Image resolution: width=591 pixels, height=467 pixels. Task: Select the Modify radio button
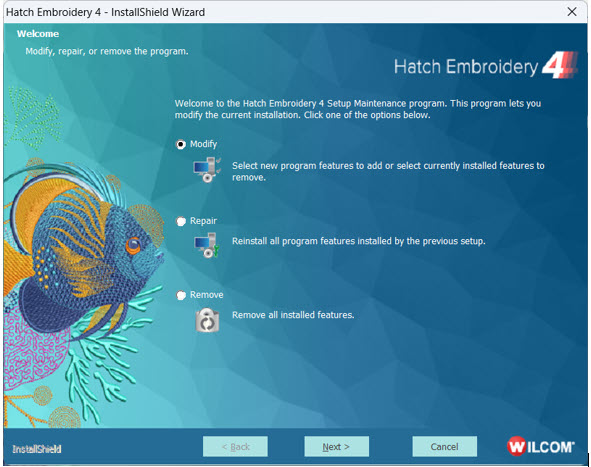[x=181, y=144]
